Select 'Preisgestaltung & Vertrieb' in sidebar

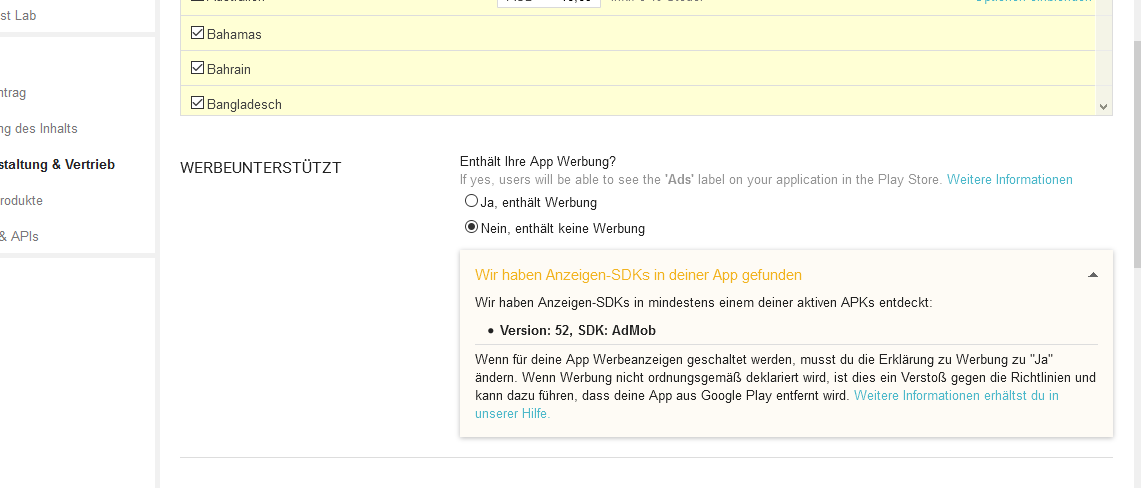[57, 164]
